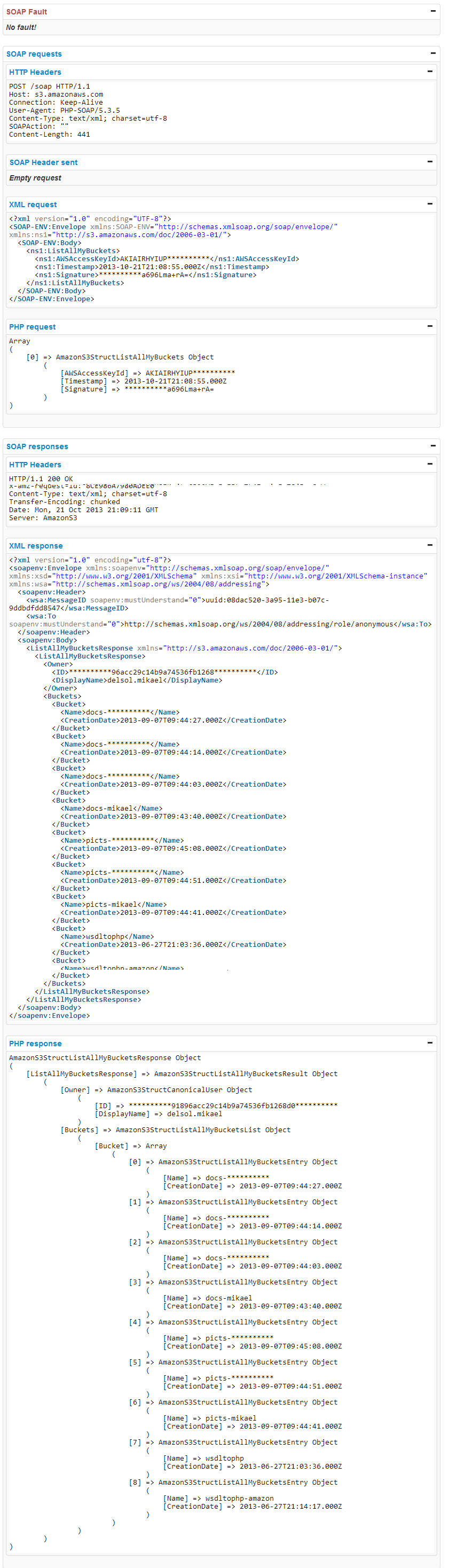This screenshot has height=1568, width=449.
Task: Click the ns1:AWSAccessKeyId line in XML request
Action: click(x=167, y=258)
